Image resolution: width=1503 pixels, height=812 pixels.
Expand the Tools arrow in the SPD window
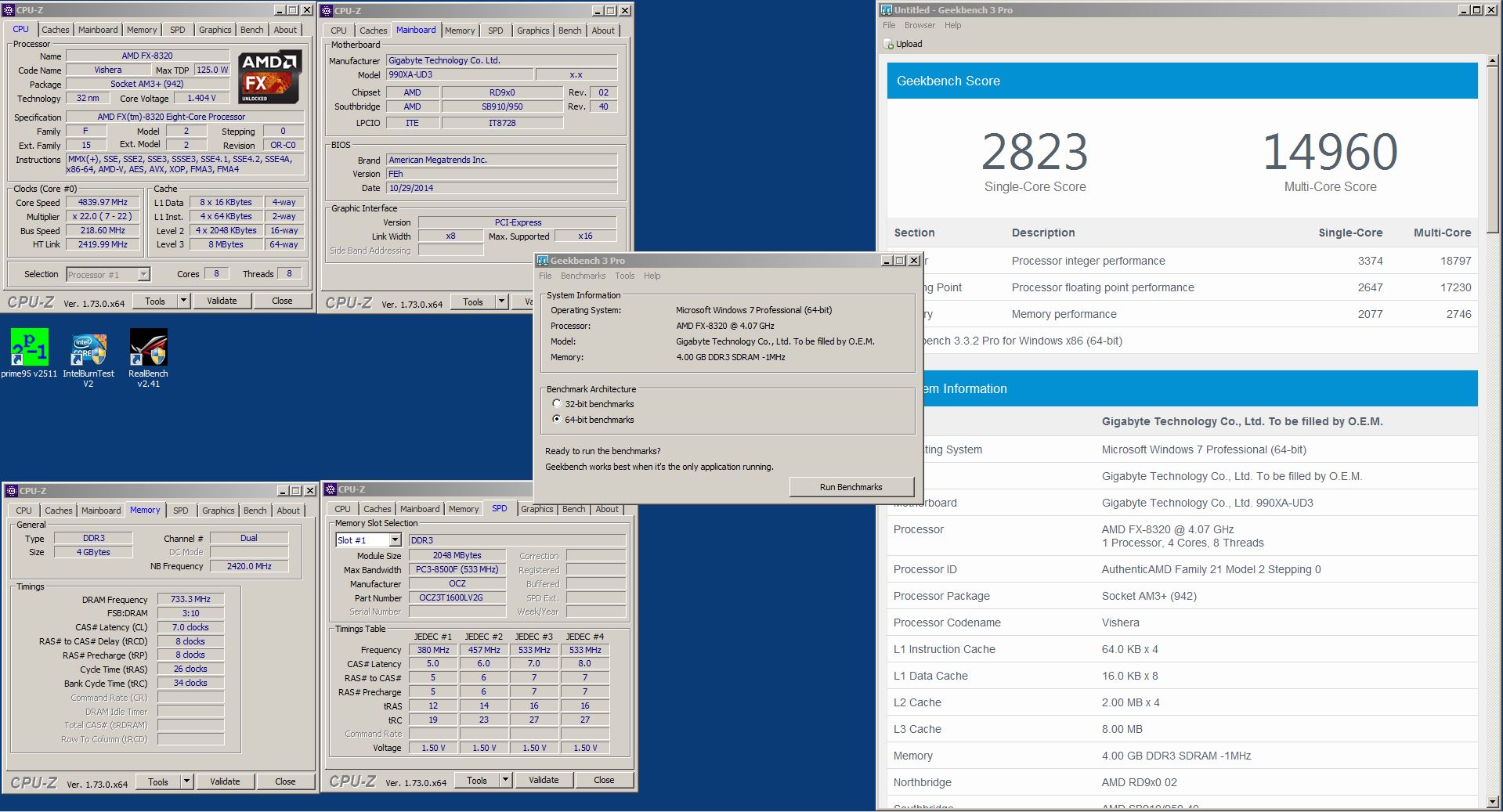click(x=505, y=780)
